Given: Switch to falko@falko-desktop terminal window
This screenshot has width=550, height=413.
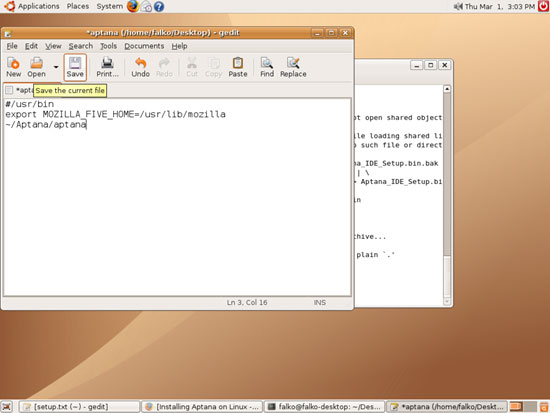Looking at the screenshot, I should point(324,407).
